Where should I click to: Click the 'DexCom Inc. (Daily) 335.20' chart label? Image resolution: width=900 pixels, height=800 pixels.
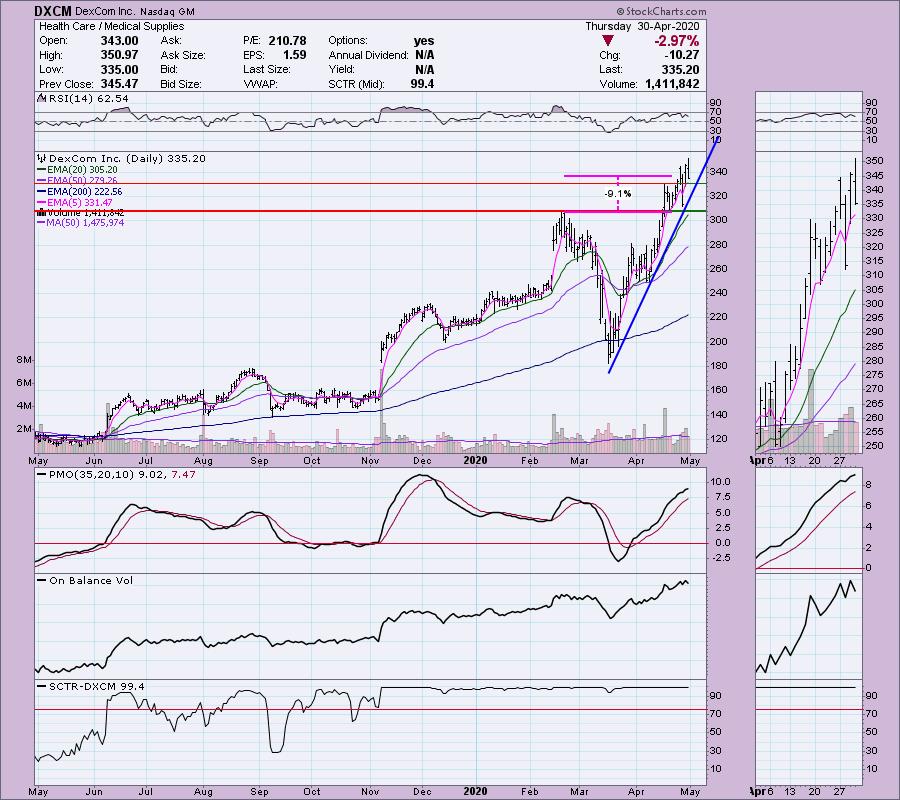click(127, 158)
